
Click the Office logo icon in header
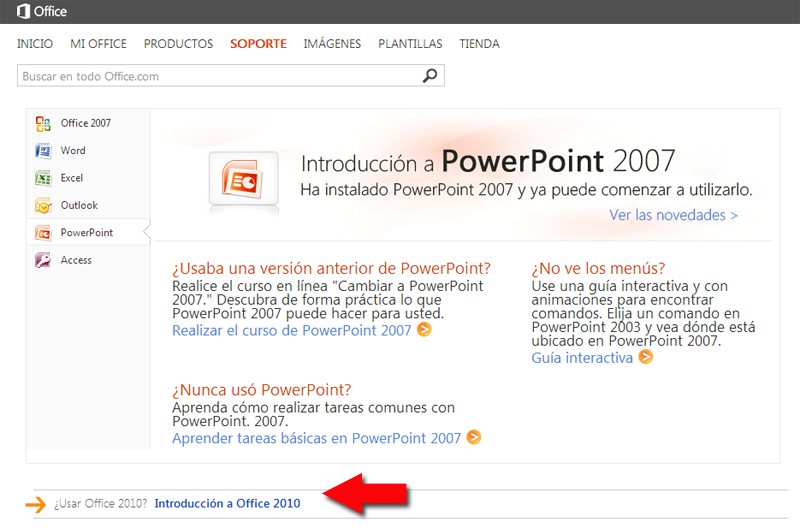click(23, 11)
